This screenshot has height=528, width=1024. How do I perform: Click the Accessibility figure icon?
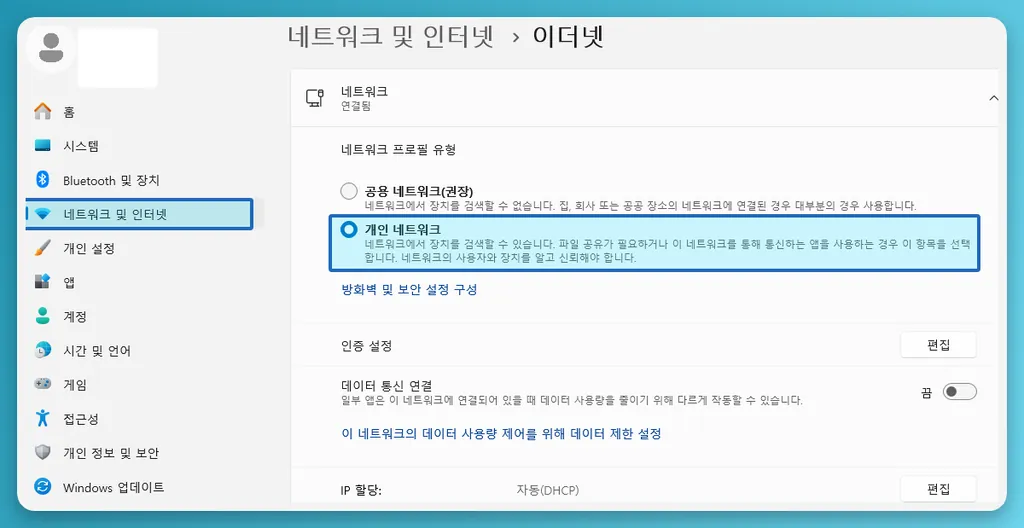point(42,418)
